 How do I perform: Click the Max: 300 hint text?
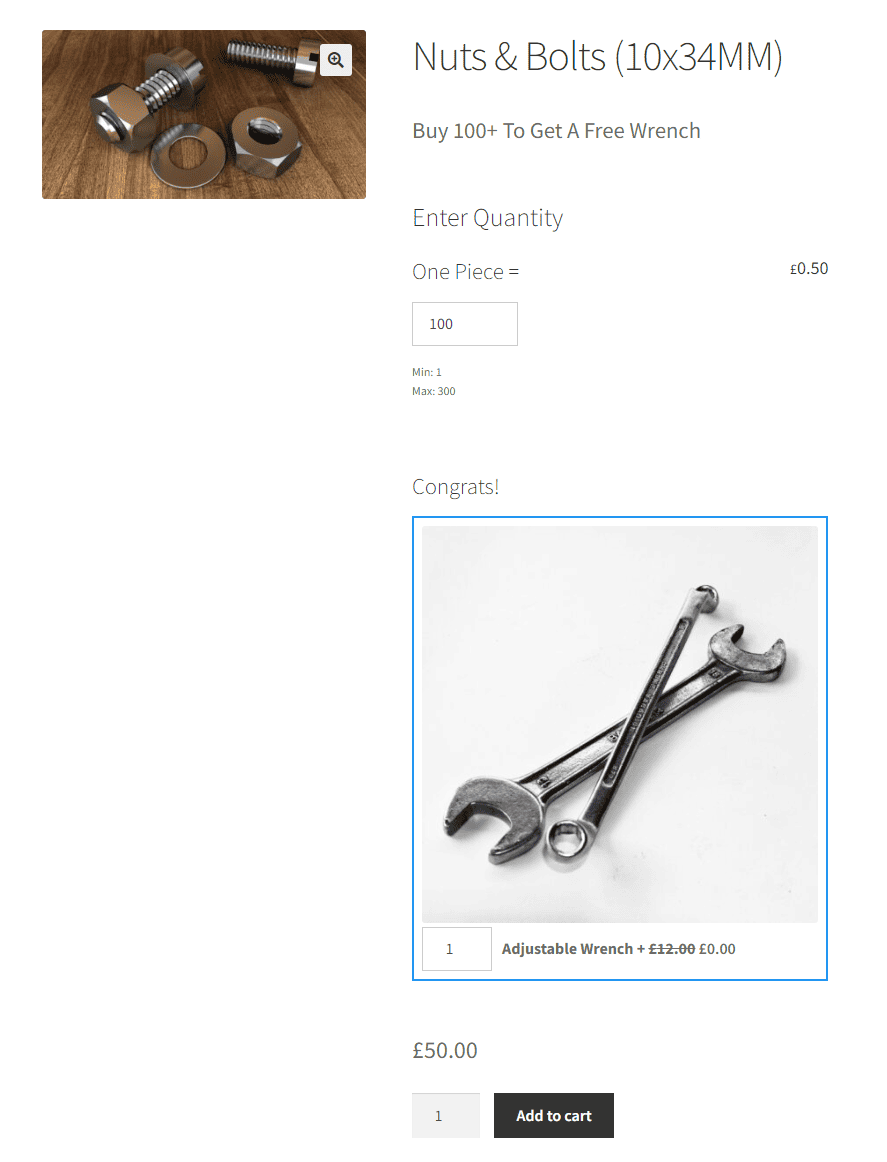(x=433, y=391)
